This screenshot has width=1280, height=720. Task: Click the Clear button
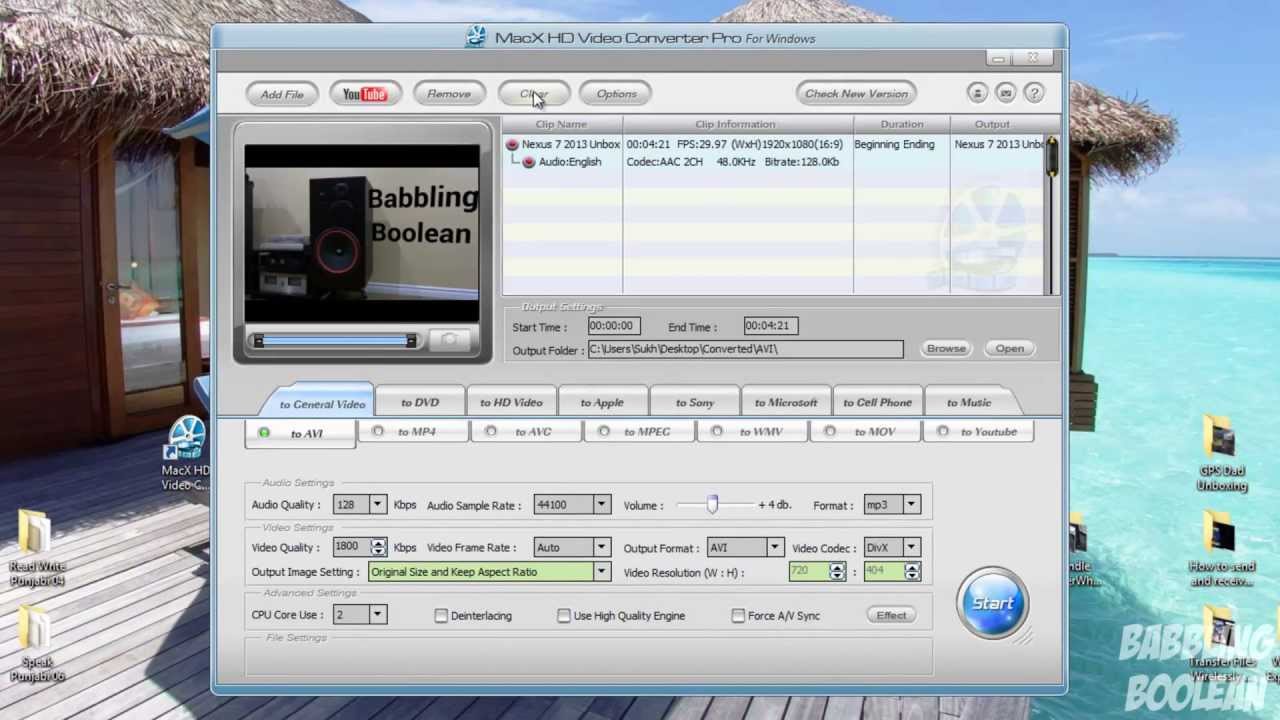pyautogui.click(x=534, y=94)
